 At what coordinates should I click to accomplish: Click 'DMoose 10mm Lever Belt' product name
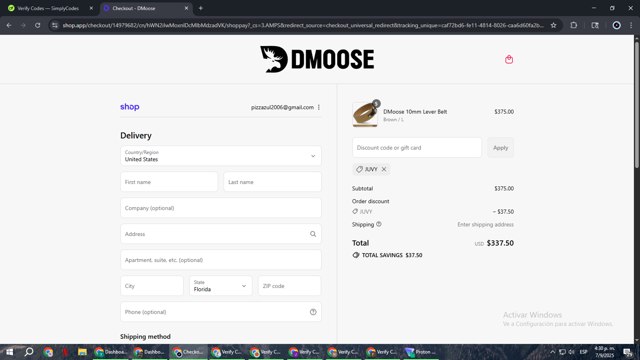point(415,111)
